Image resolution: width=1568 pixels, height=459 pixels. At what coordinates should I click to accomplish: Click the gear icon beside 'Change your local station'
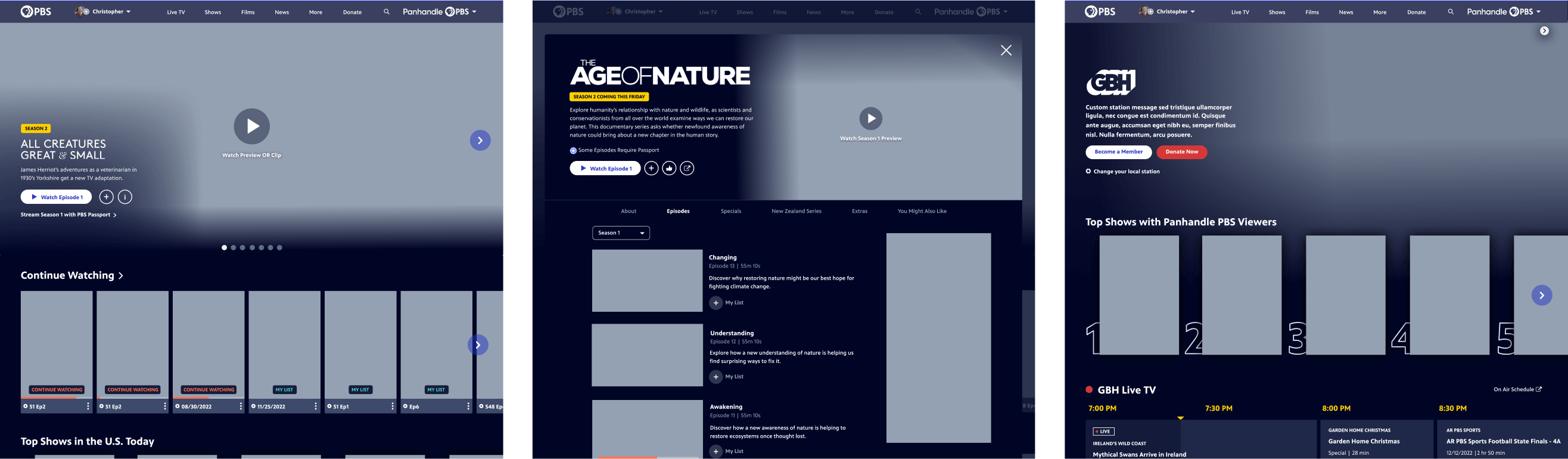(1088, 171)
